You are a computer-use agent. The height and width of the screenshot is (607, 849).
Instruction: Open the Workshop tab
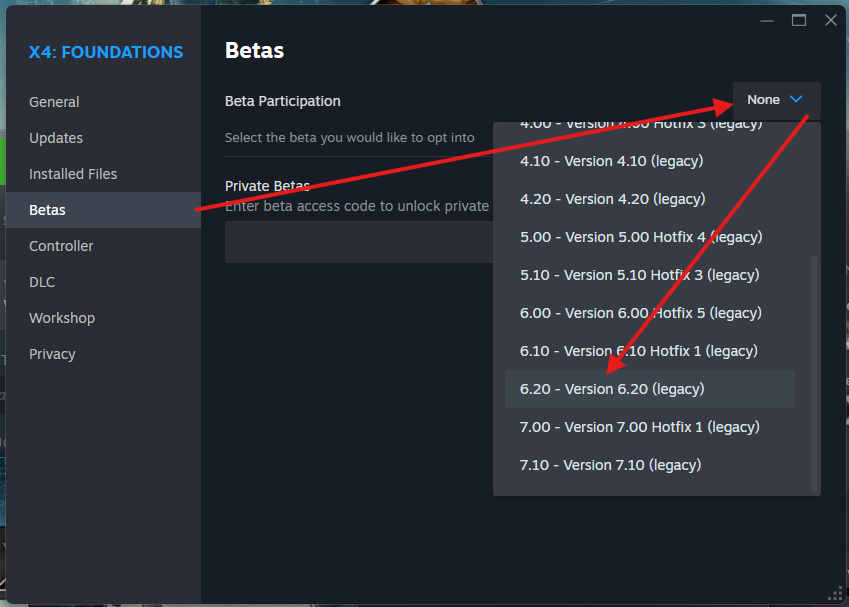pos(62,318)
